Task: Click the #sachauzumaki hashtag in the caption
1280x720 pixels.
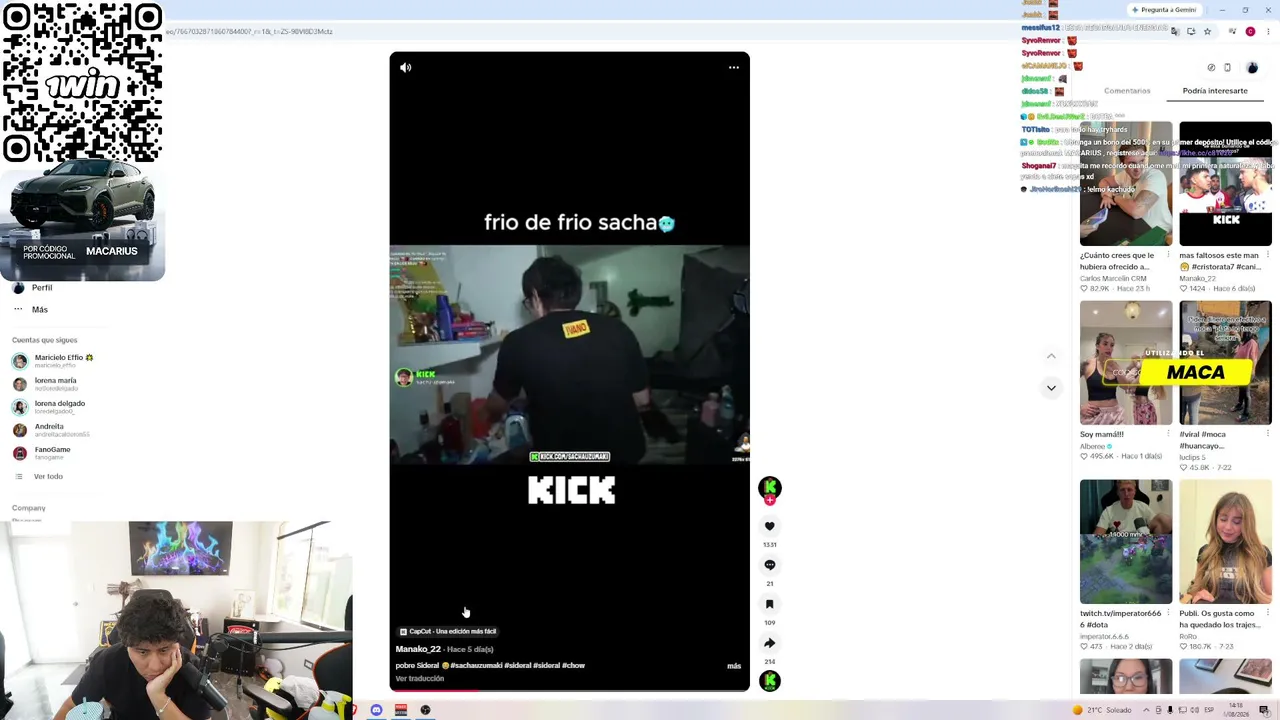Action: (476, 666)
